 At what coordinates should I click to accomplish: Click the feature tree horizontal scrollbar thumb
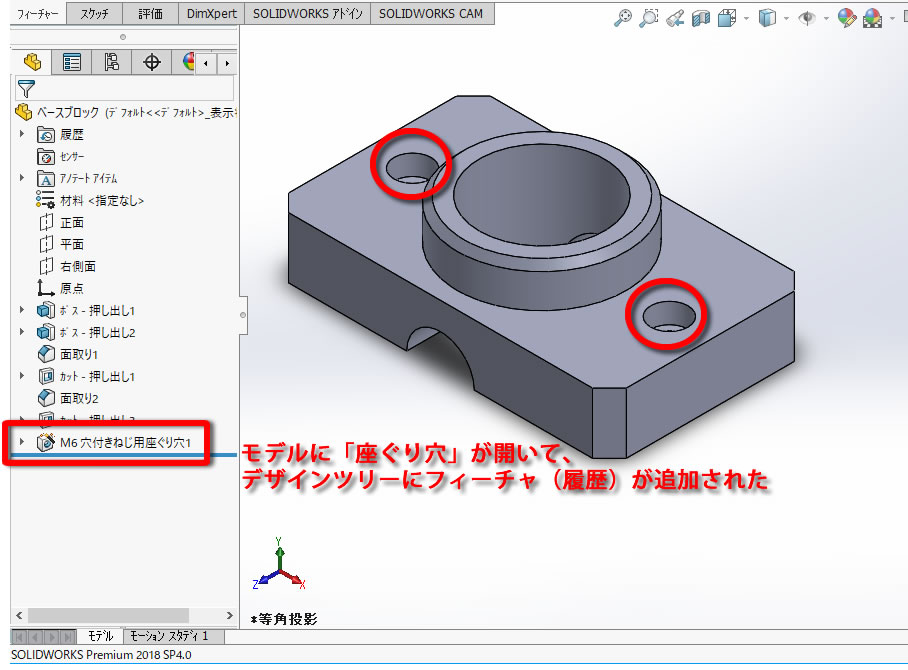pyautogui.click(x=108, y=615)
